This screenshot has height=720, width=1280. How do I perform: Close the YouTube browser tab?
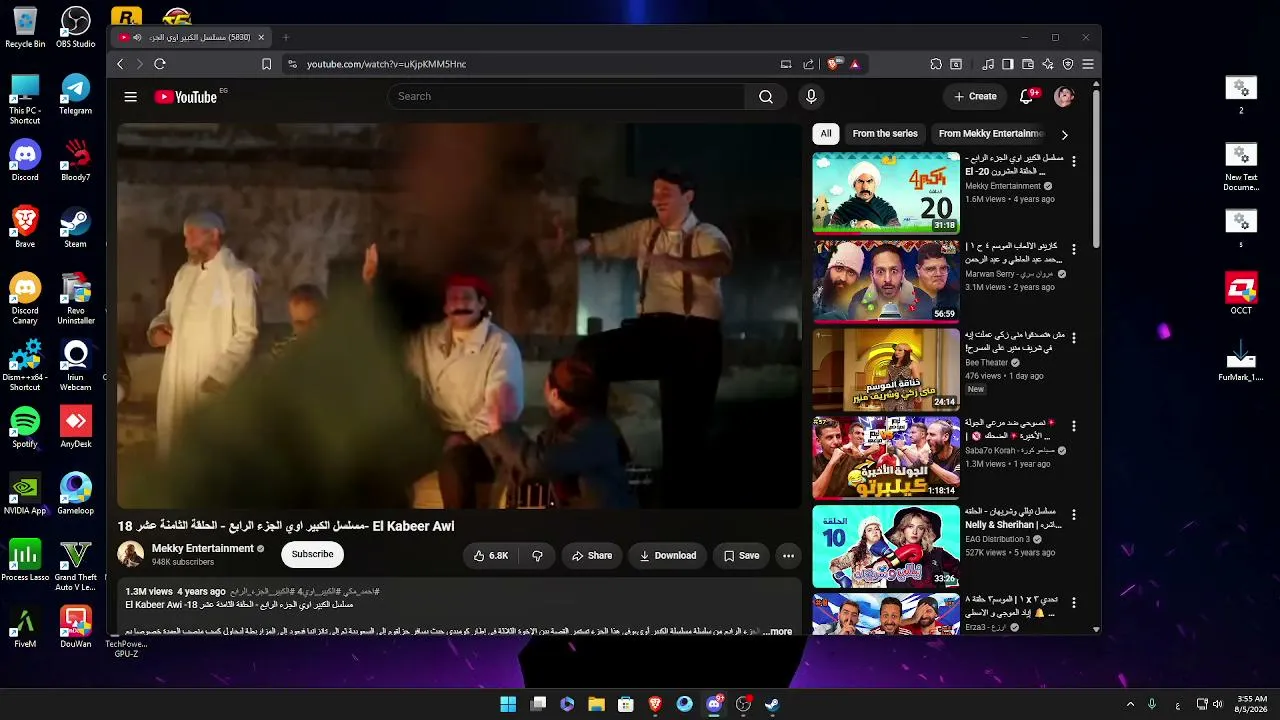tap(261, 37)
